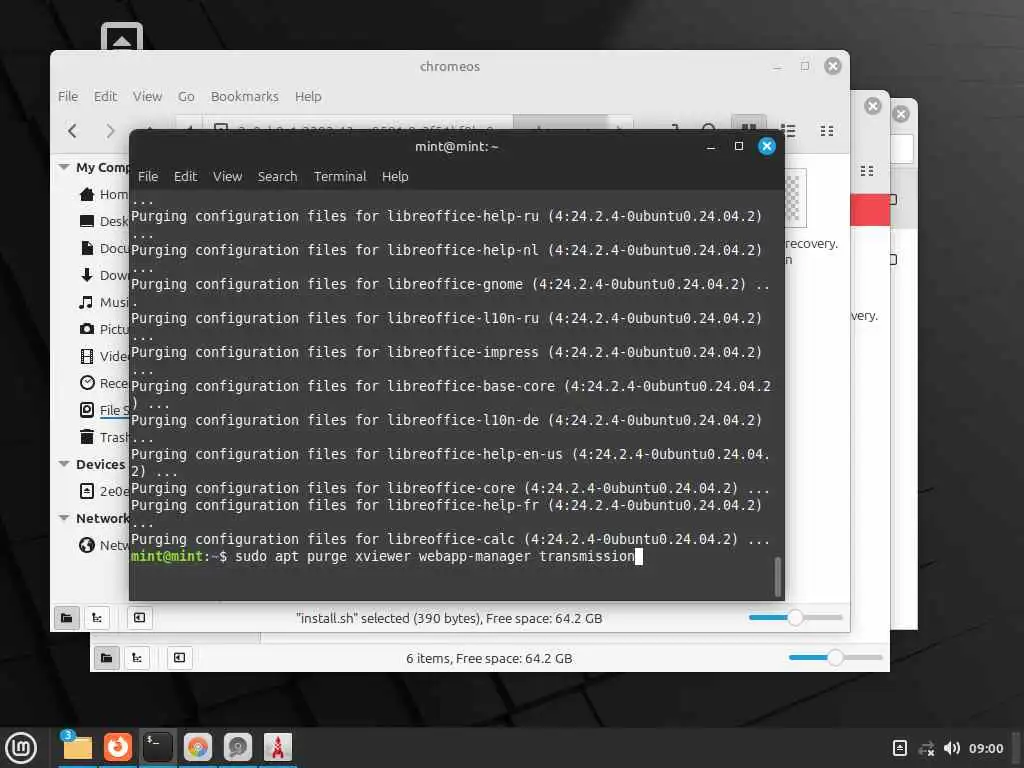Collapse the Devices section
Screen dimensions: 1024x768
click(x=64, y=464)
